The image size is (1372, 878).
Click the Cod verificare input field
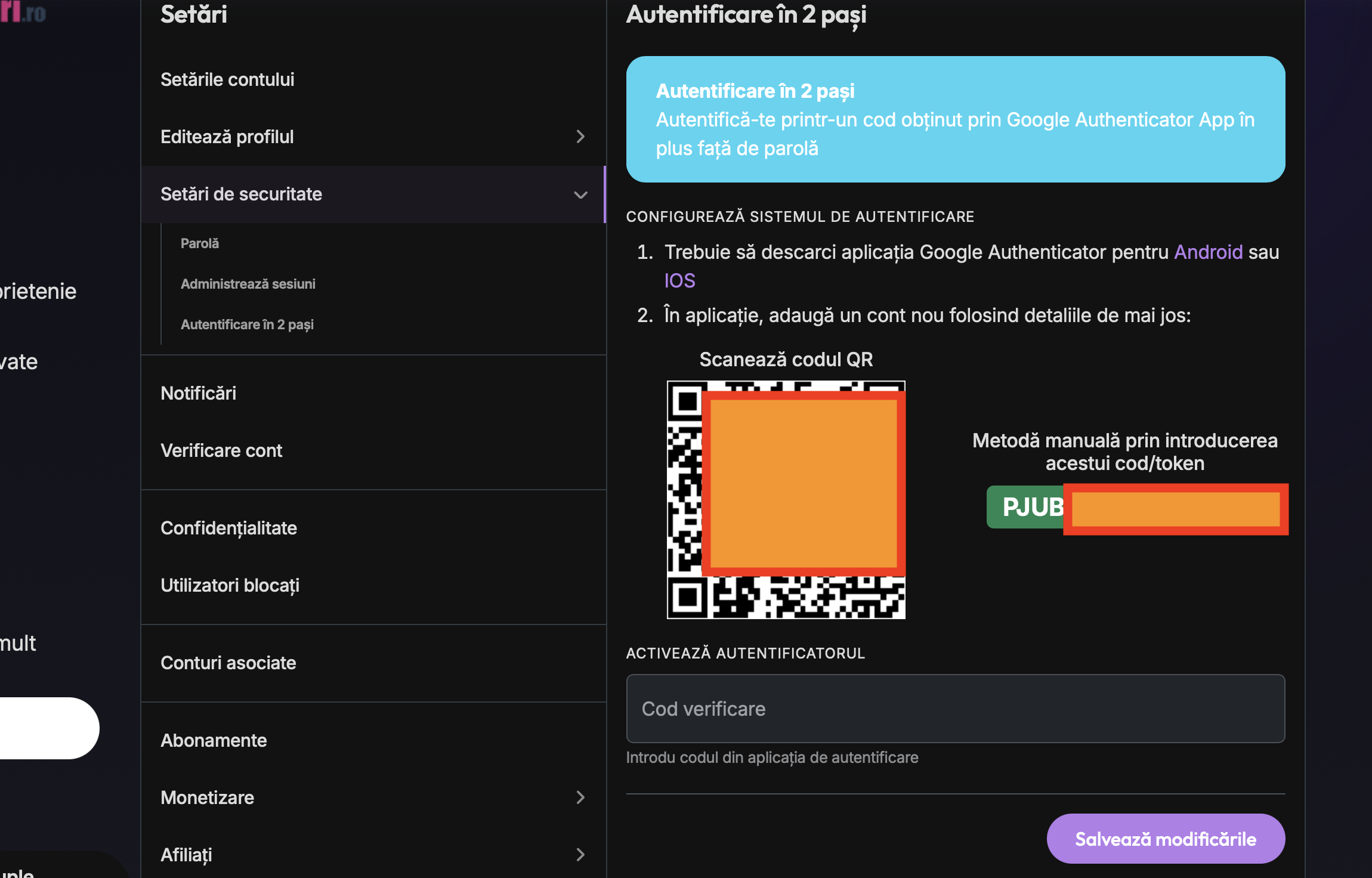(955, 709)
